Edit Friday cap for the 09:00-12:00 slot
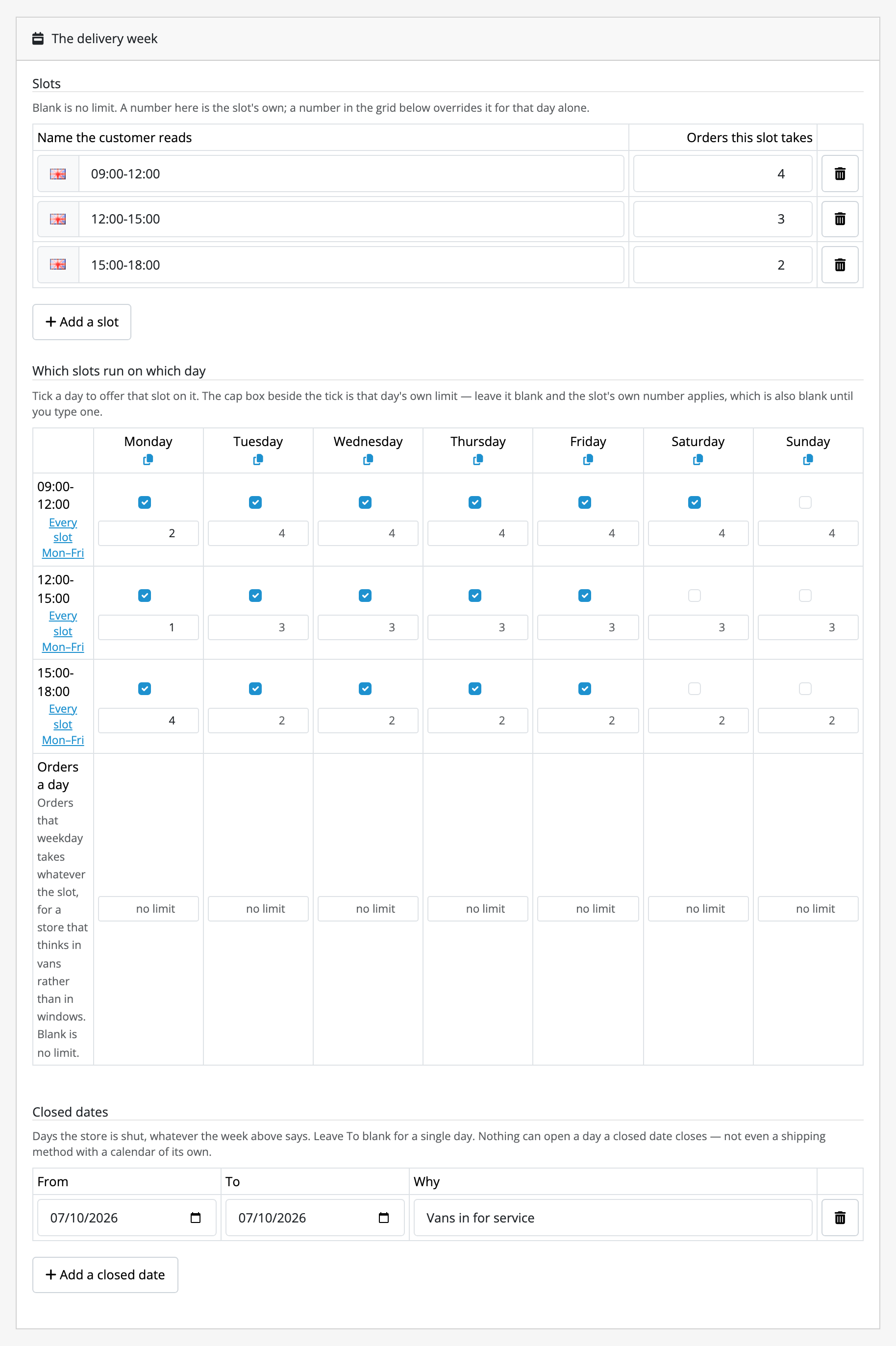Viewport: 896px width, 1346px height. tap(587, 533)
